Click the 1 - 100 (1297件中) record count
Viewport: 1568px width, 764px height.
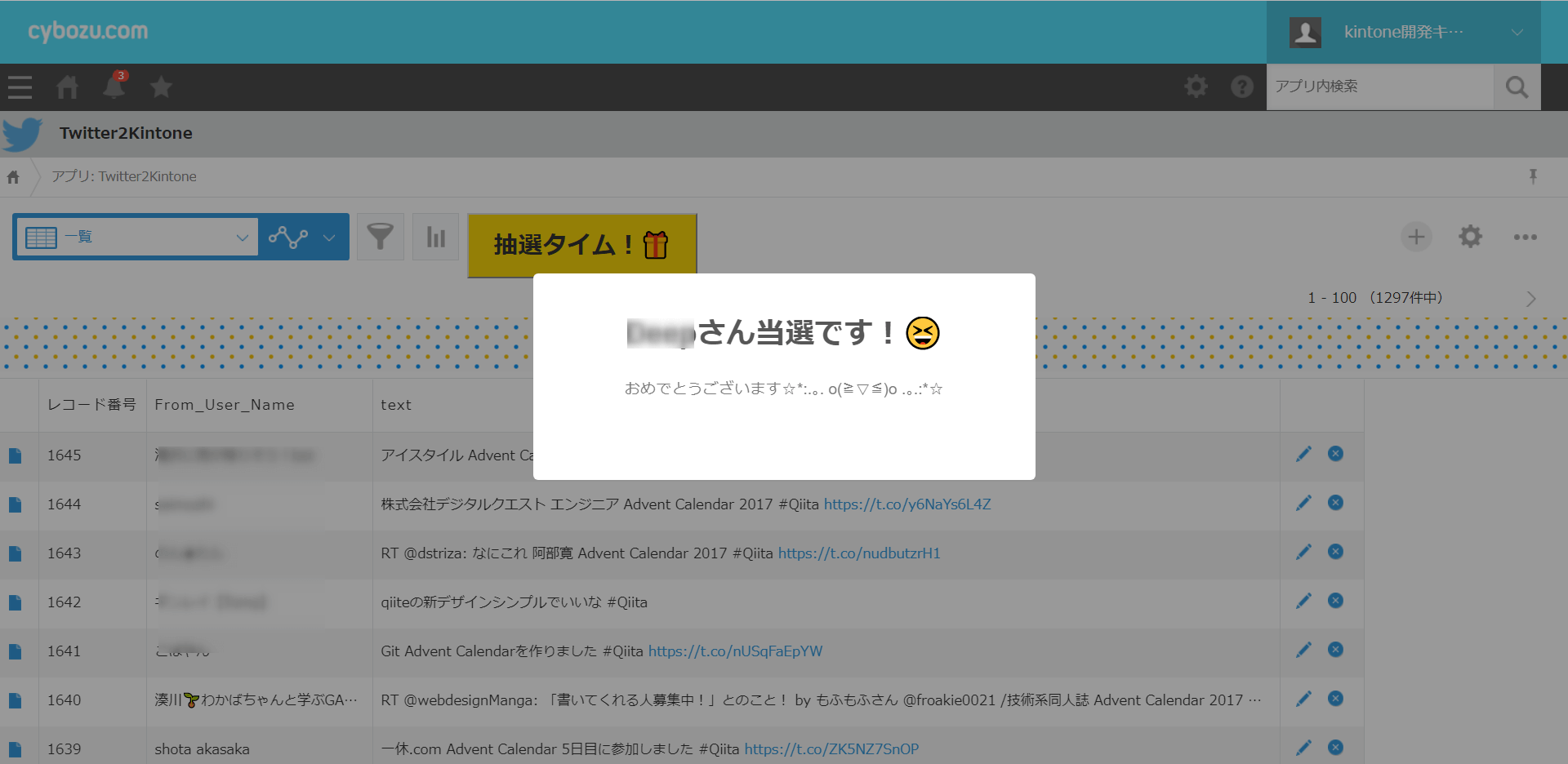coord(1375,298)
